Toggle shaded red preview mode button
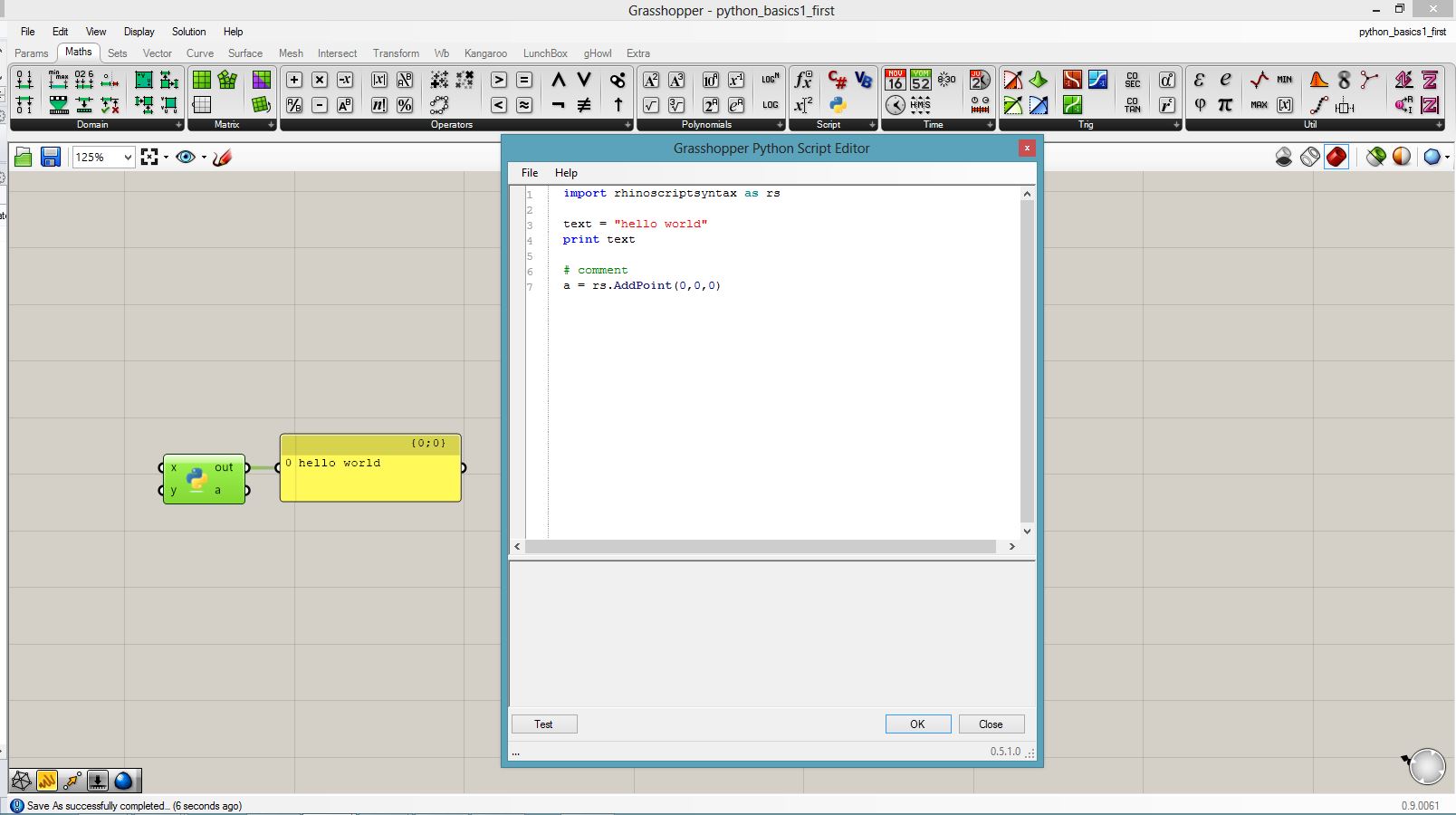Image resolution: width=1456 pixels, height=815 pixels. point(1336,158)
